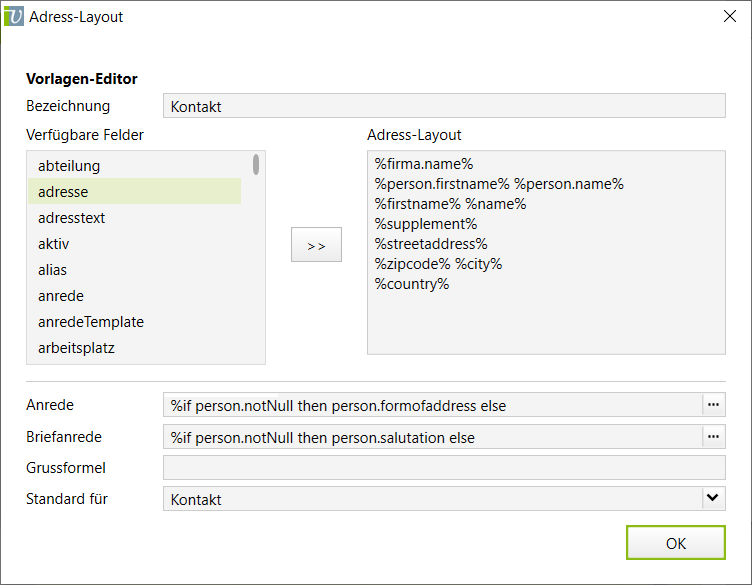Expand the Standard für dropdown arrow
Screen dimensions: 752x585
(712, 499)
